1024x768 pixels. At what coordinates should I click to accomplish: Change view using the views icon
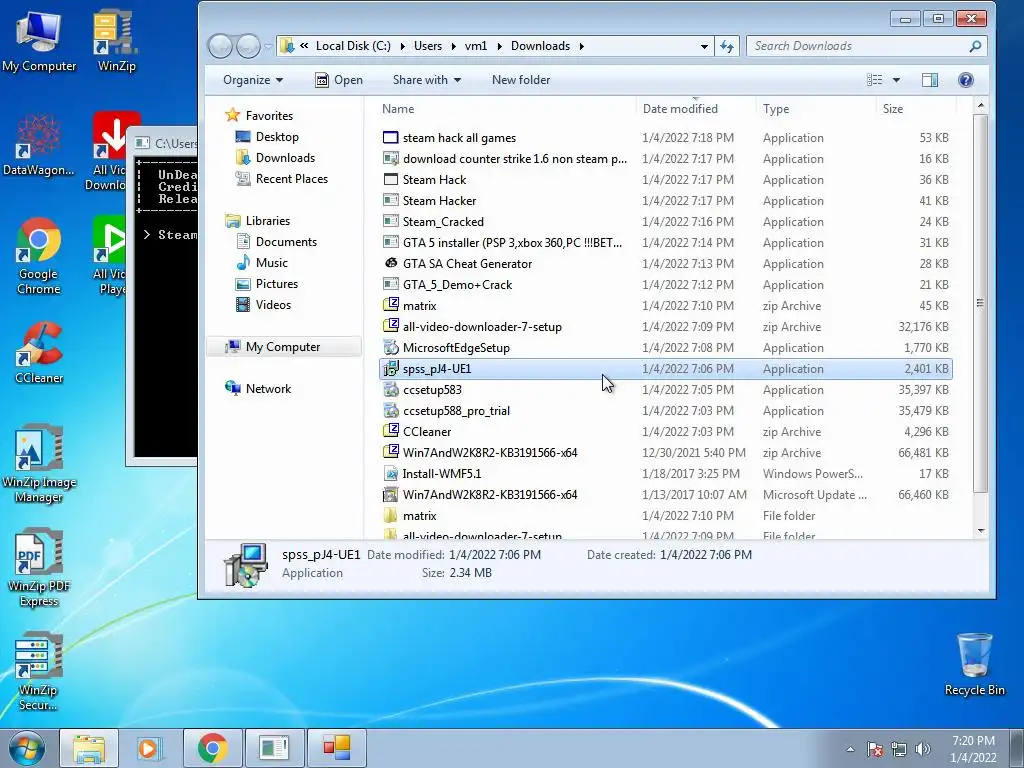[874, 80]
